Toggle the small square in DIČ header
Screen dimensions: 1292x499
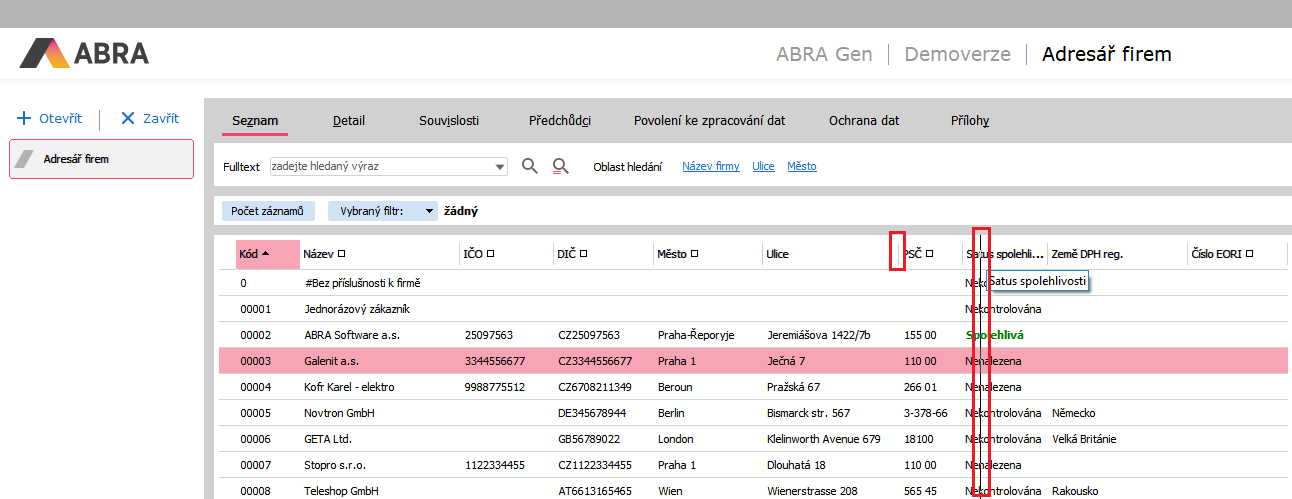click(x=584, y=254)
